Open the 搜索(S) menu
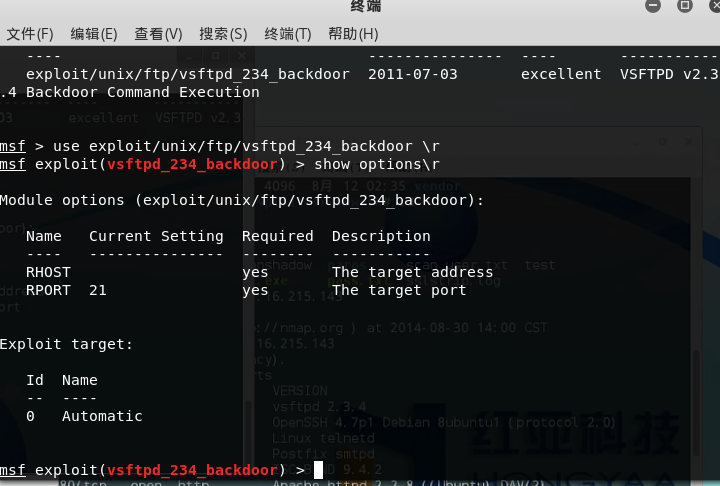The image size is (720, 486). [x=223, y=34]
